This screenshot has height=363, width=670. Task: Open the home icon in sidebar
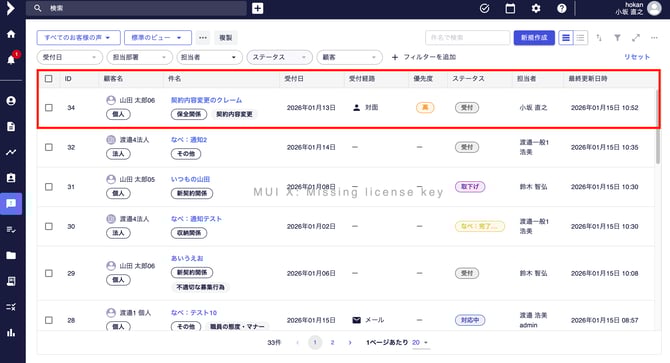11,34
